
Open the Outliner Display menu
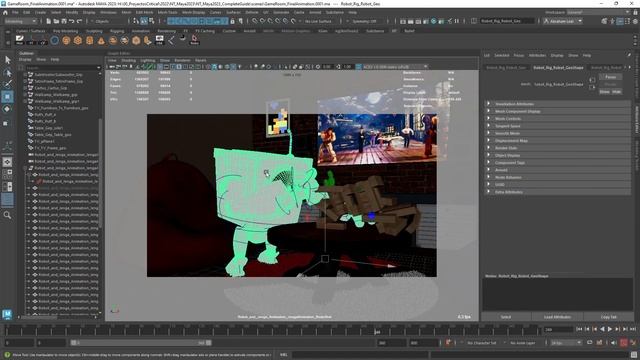point(25,60)
